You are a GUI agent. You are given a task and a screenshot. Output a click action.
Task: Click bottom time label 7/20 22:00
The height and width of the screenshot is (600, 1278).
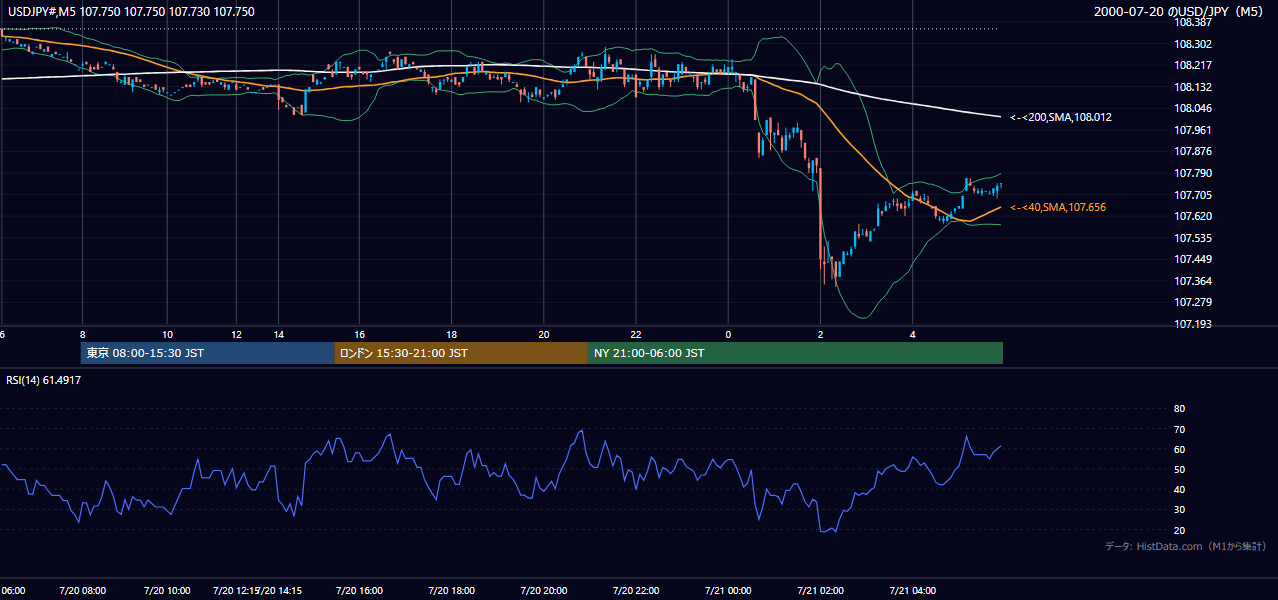coord(636,591)
